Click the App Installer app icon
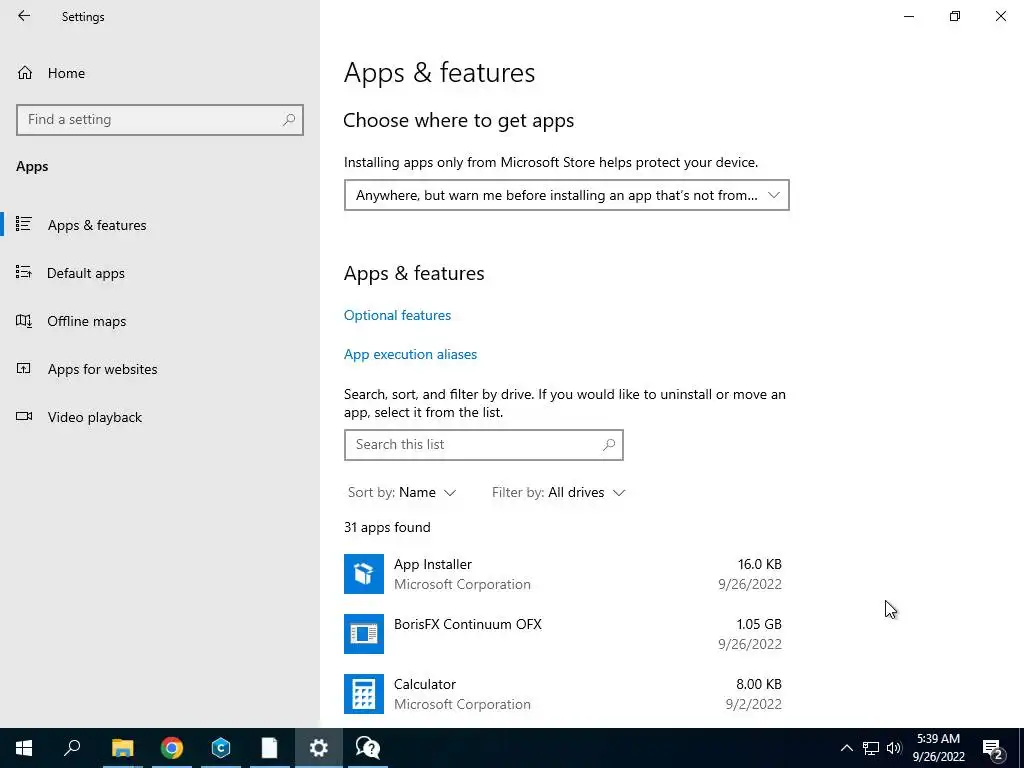 coord(364,574)
